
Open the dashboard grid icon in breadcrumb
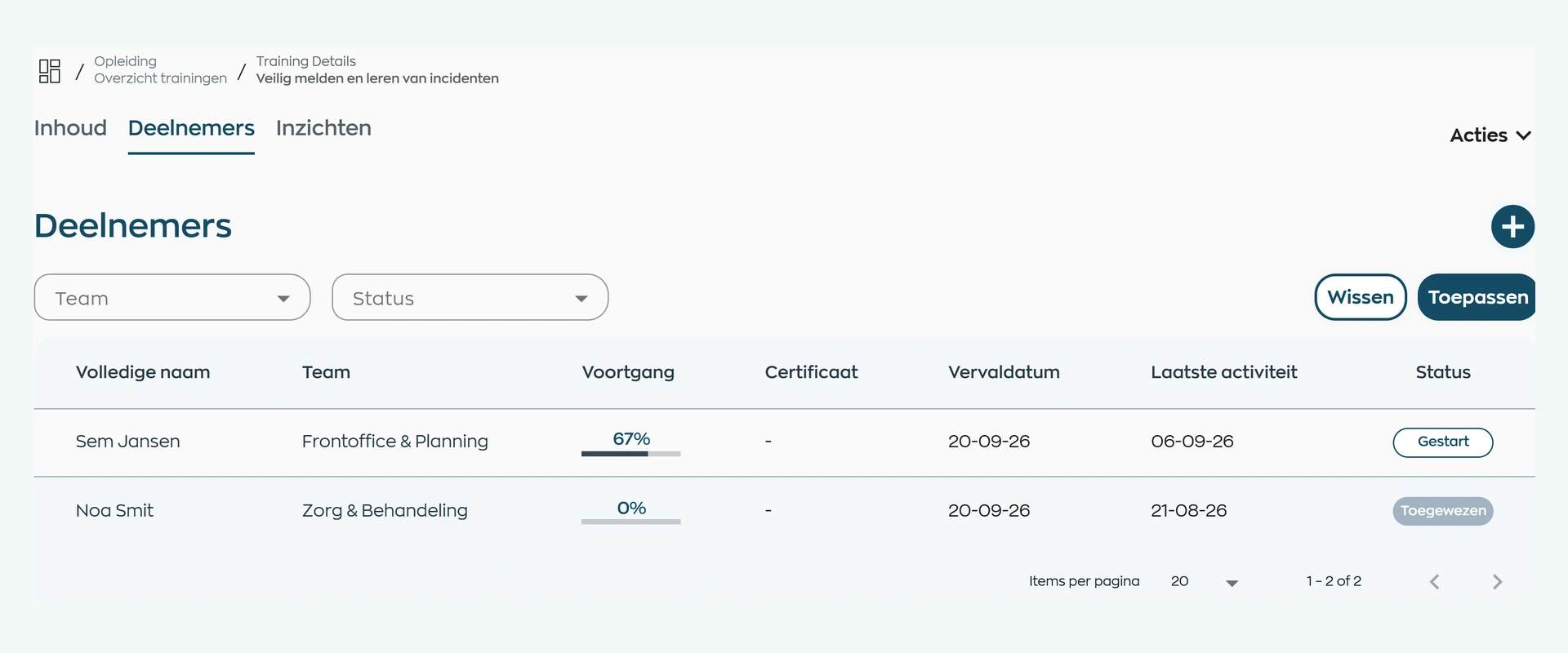point(50,71)
